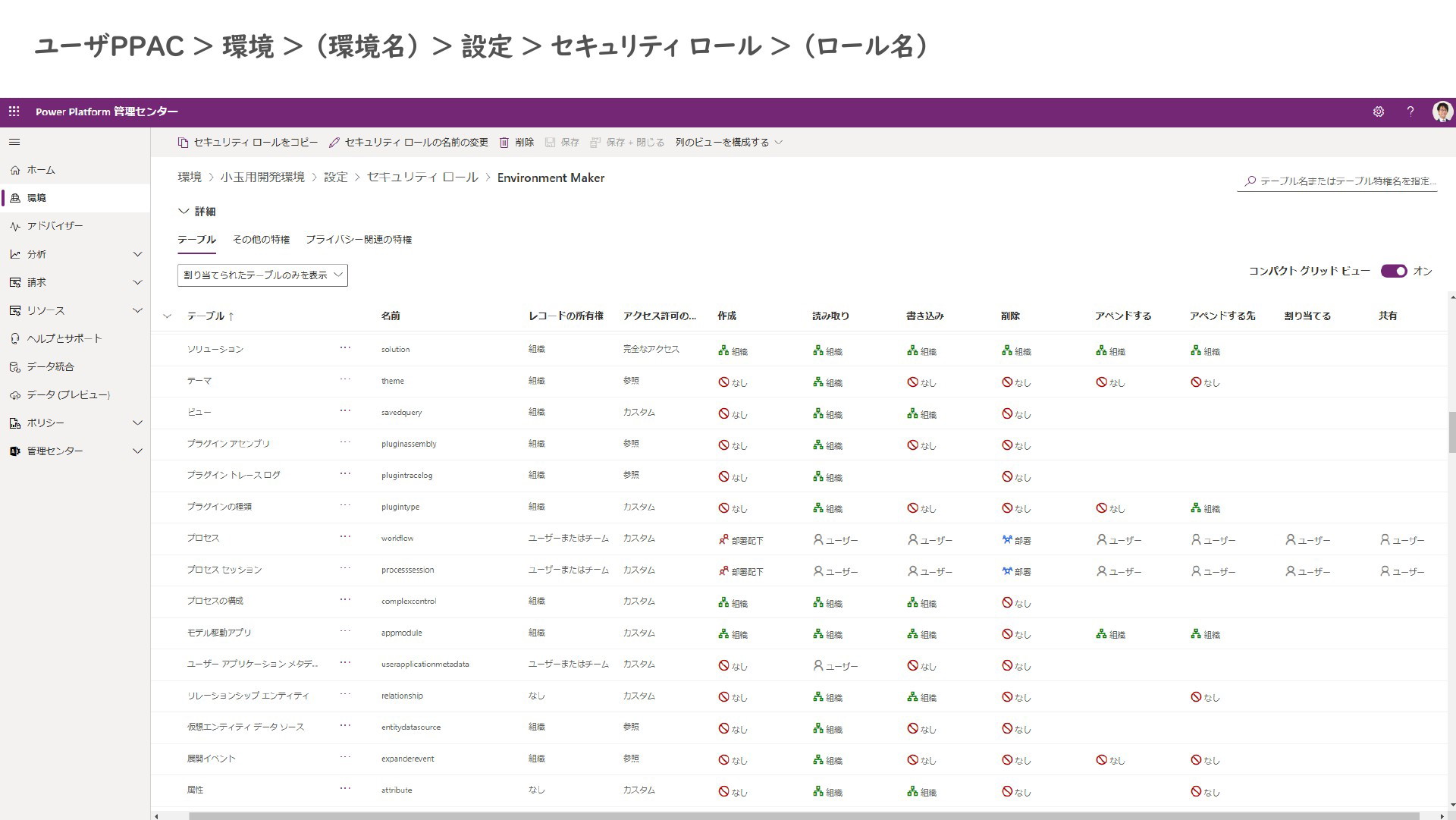Change プロセス 共有 ユーザー privilege

(x=1402, y=540)
